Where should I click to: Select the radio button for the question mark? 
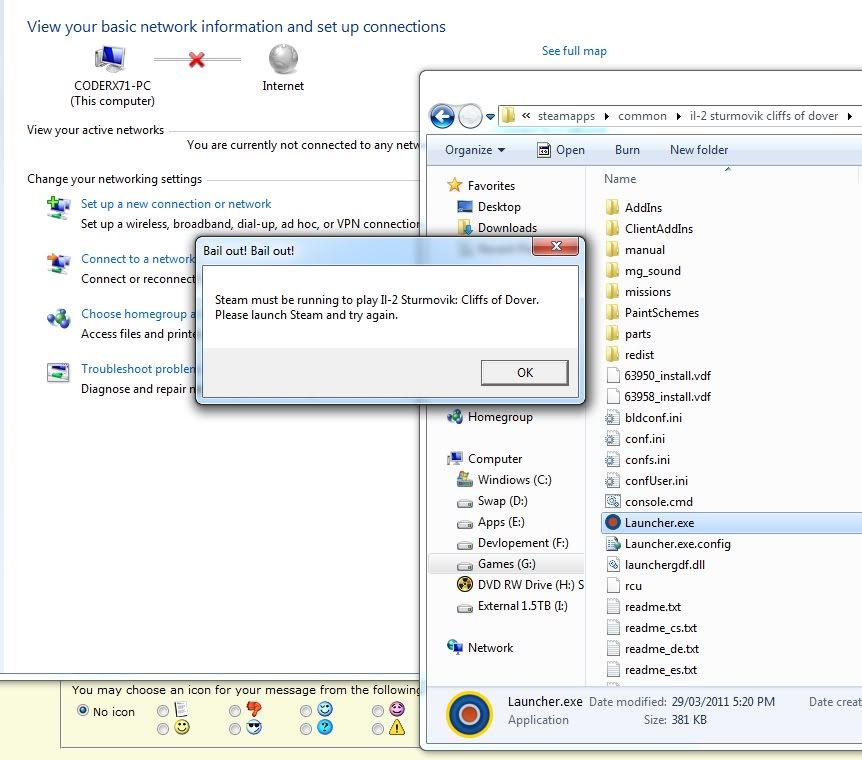tap(306, 729)
